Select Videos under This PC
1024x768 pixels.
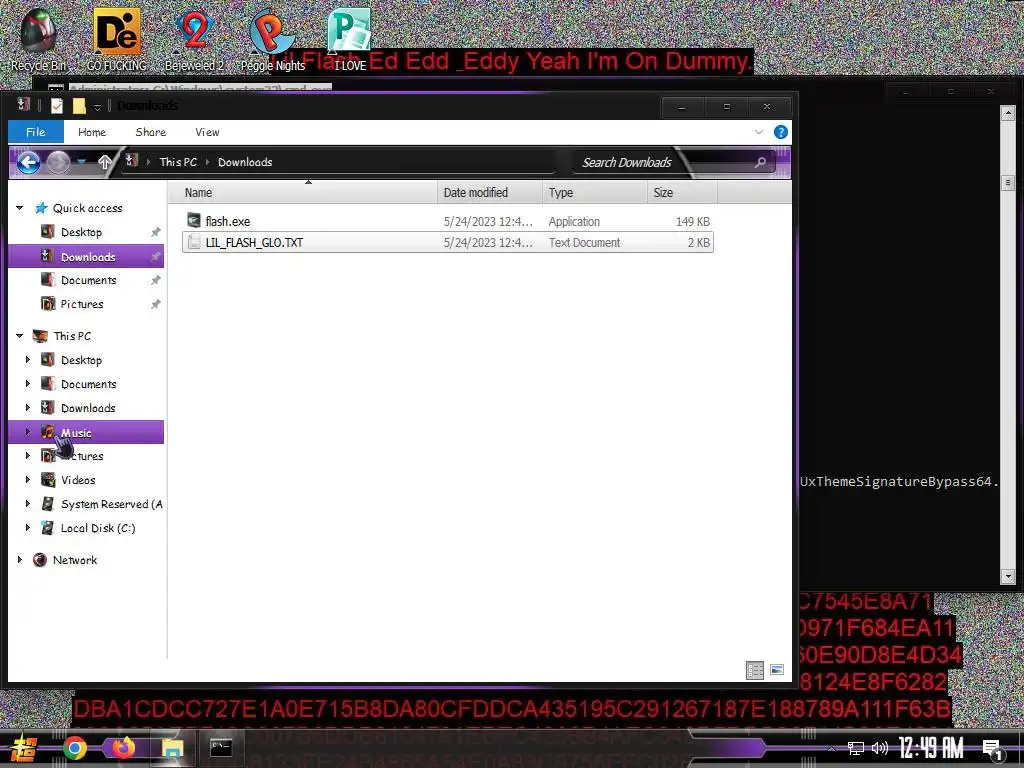(78, 480)
